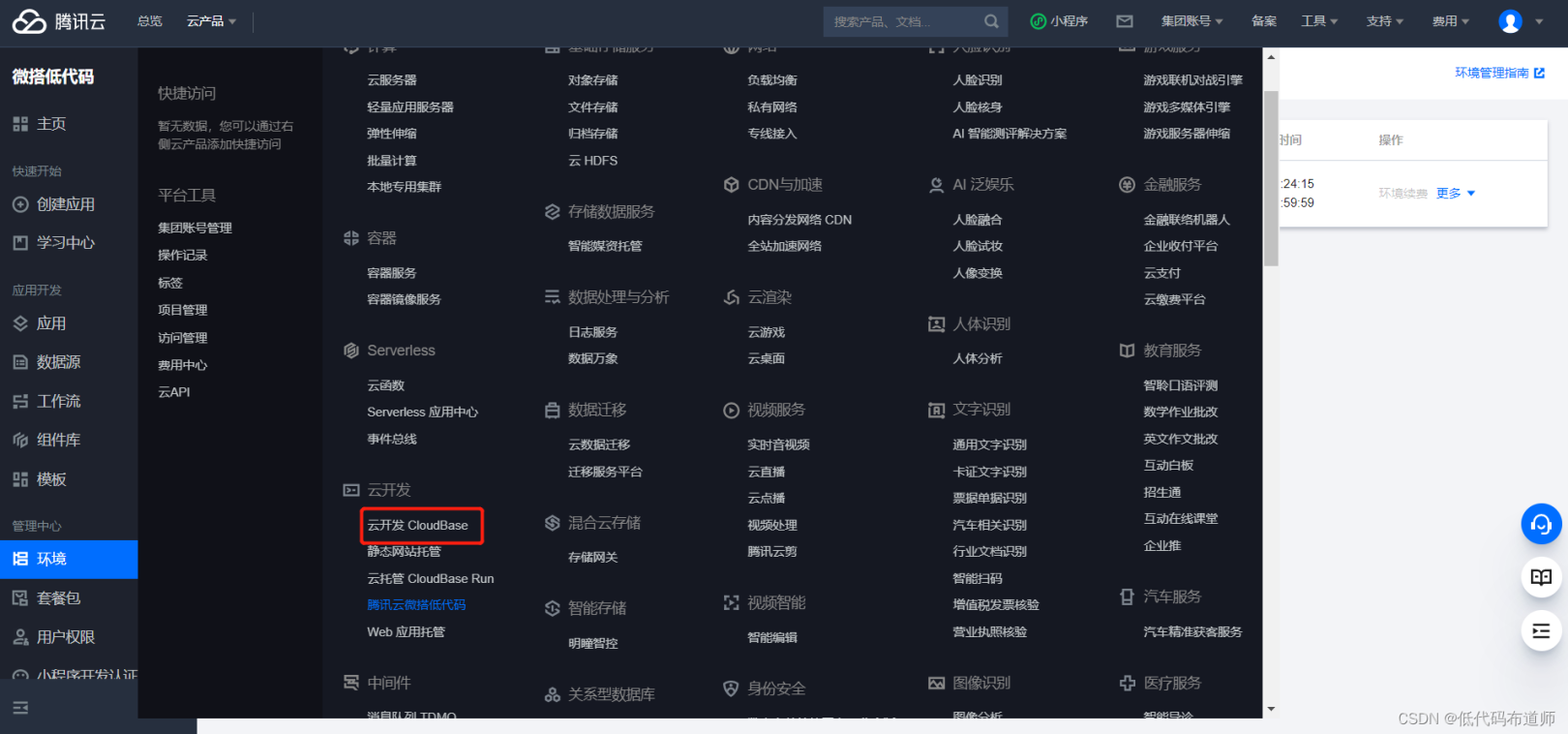Expand the 集团账号 dropdown
The image size is (1568, 734).
[x=1192, y=21]
